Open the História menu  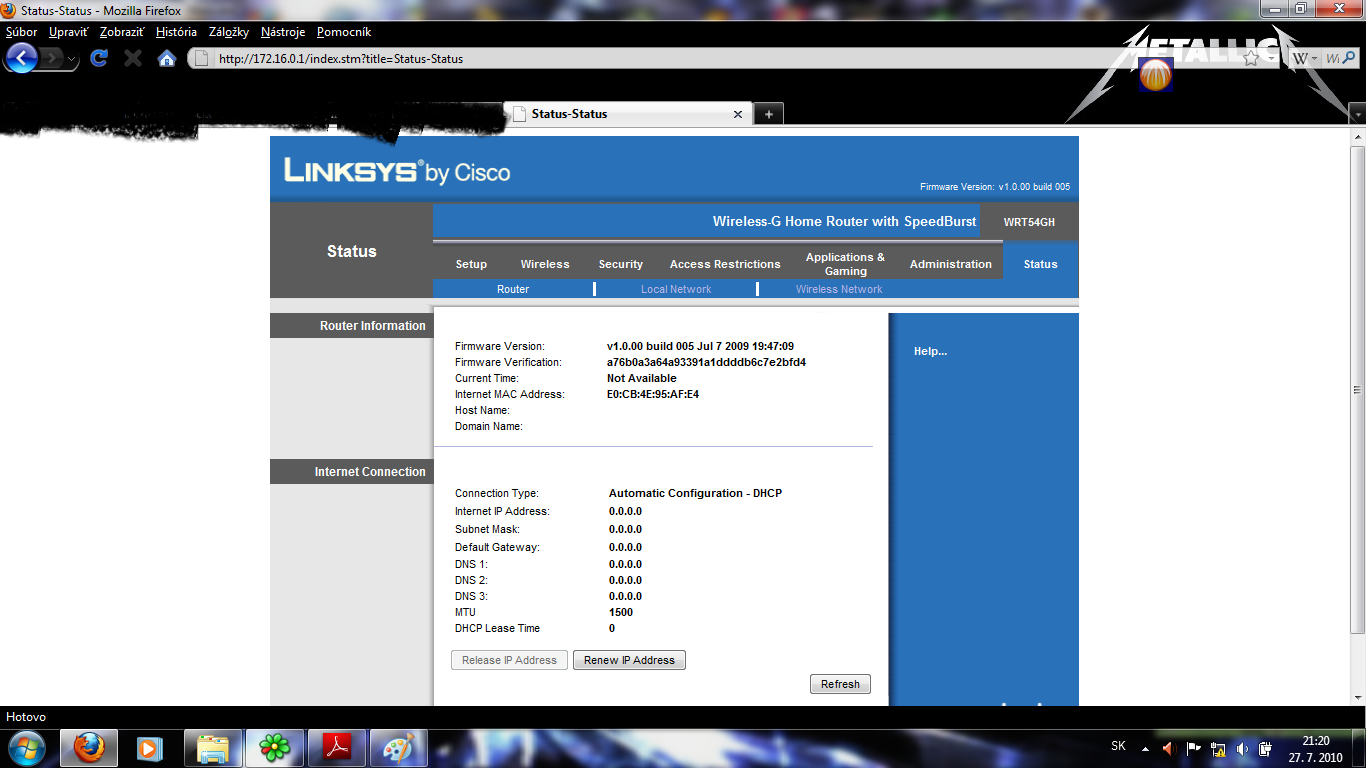176,32
